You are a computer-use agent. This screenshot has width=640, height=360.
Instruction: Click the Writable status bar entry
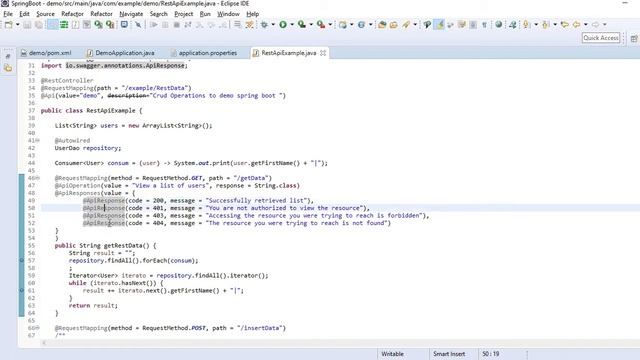pyautogui.click(x=393, y=354)
